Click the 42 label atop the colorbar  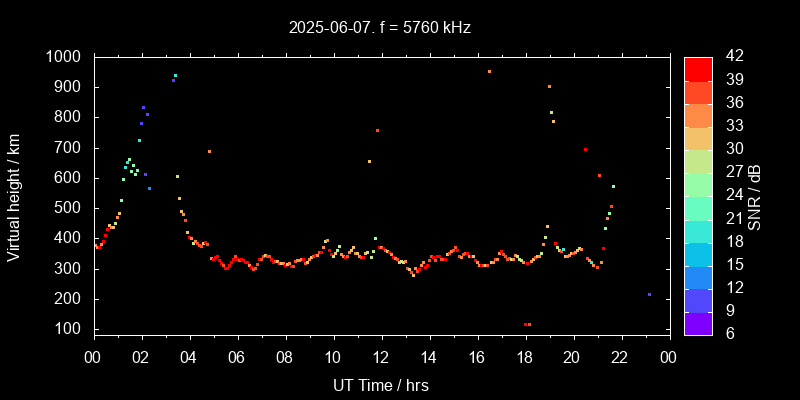coord(732,57)
